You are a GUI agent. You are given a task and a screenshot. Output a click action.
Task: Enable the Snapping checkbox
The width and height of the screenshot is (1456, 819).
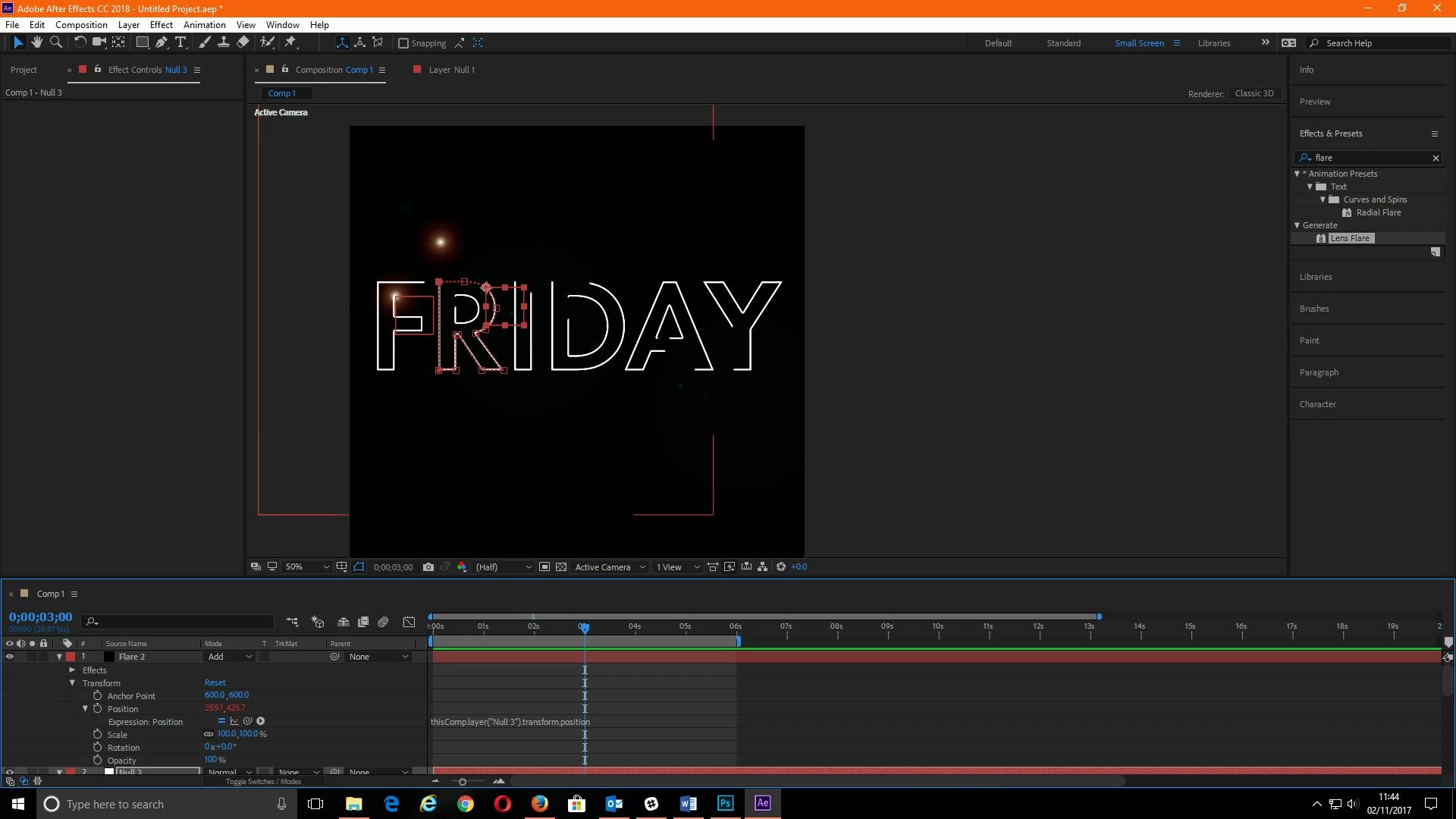[403, 43]
